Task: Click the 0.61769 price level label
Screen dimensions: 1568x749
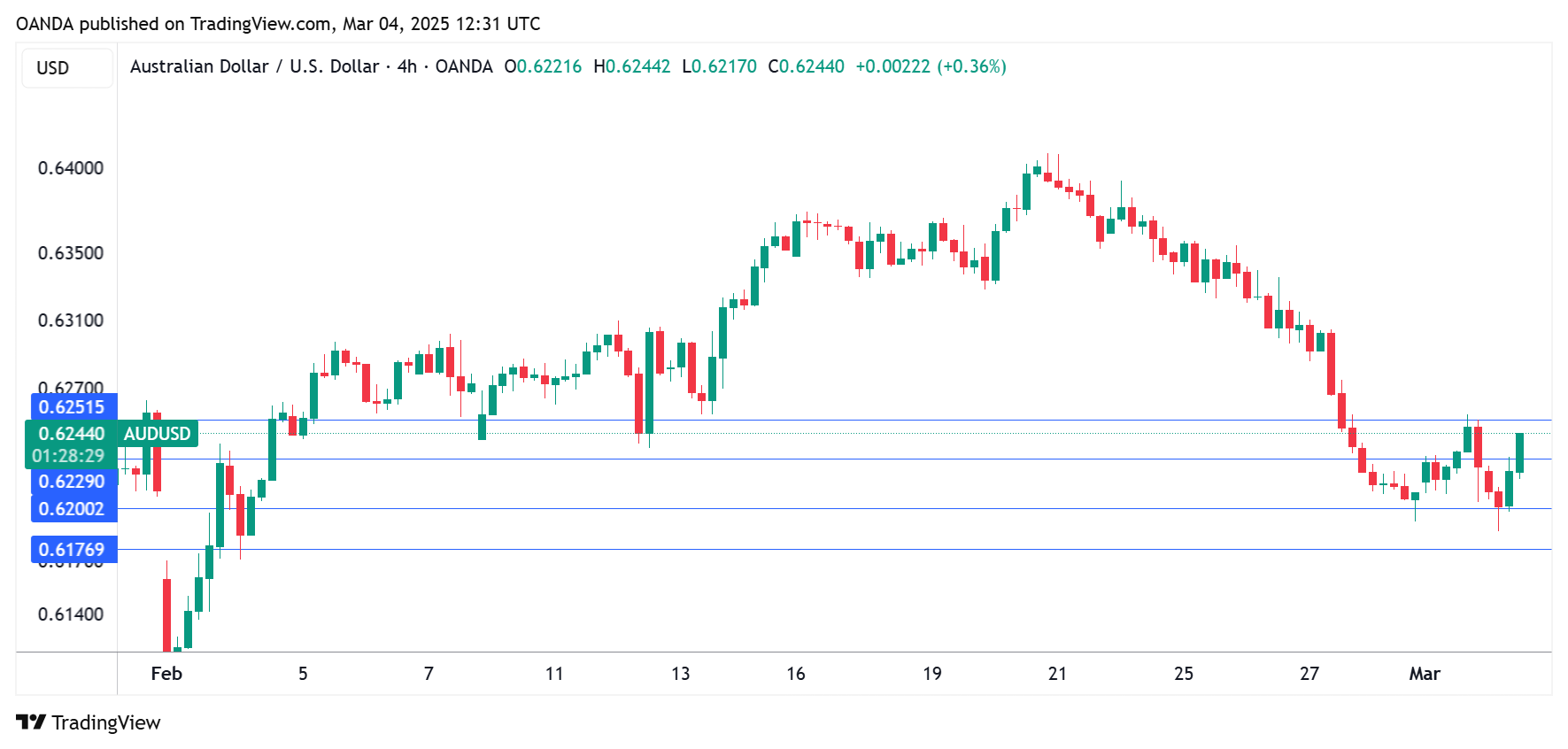Action: (73, 550)
